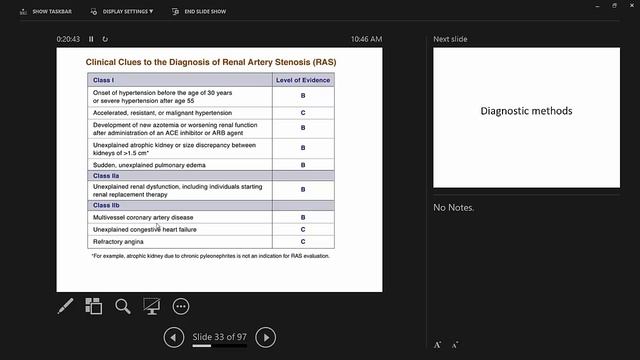
Task: Click the current slide view
Action: pos(220,170)
